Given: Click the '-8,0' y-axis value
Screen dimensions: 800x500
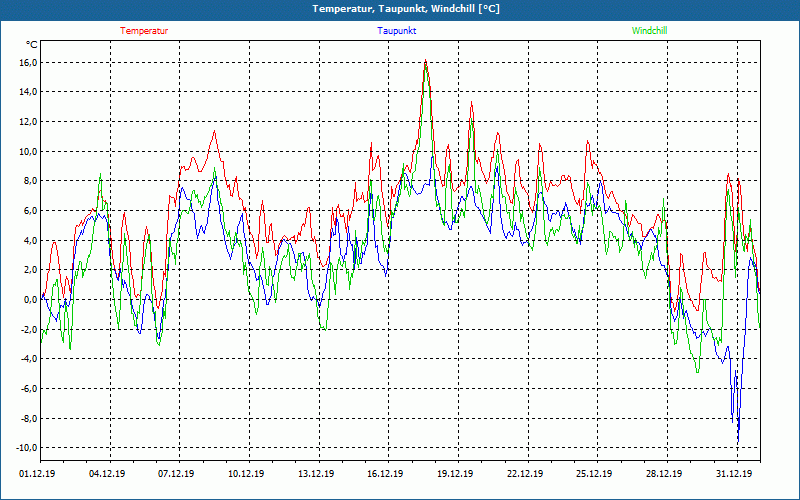Looking at the screenshot, I should (x=29, y=418).
